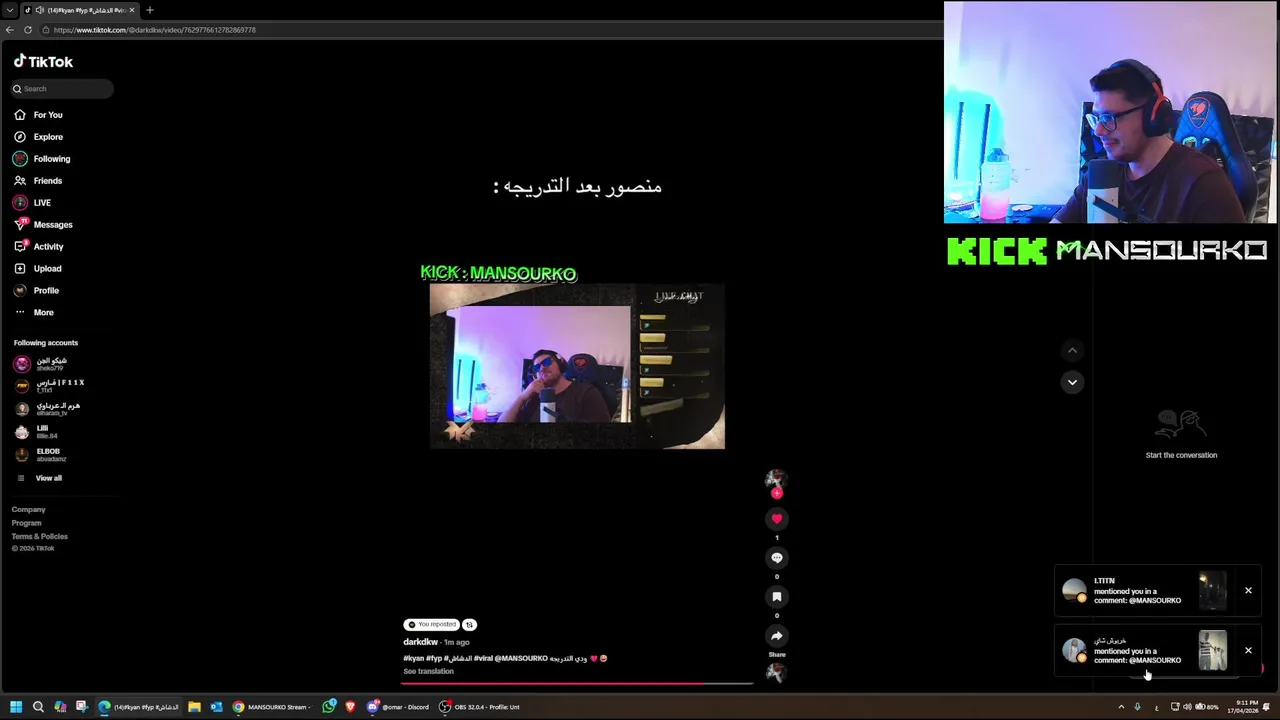Click the Profile avatar icon in the sidebar
This screenshot has width=1280, height=720.
pyautogui.click(x=20, y=291)
